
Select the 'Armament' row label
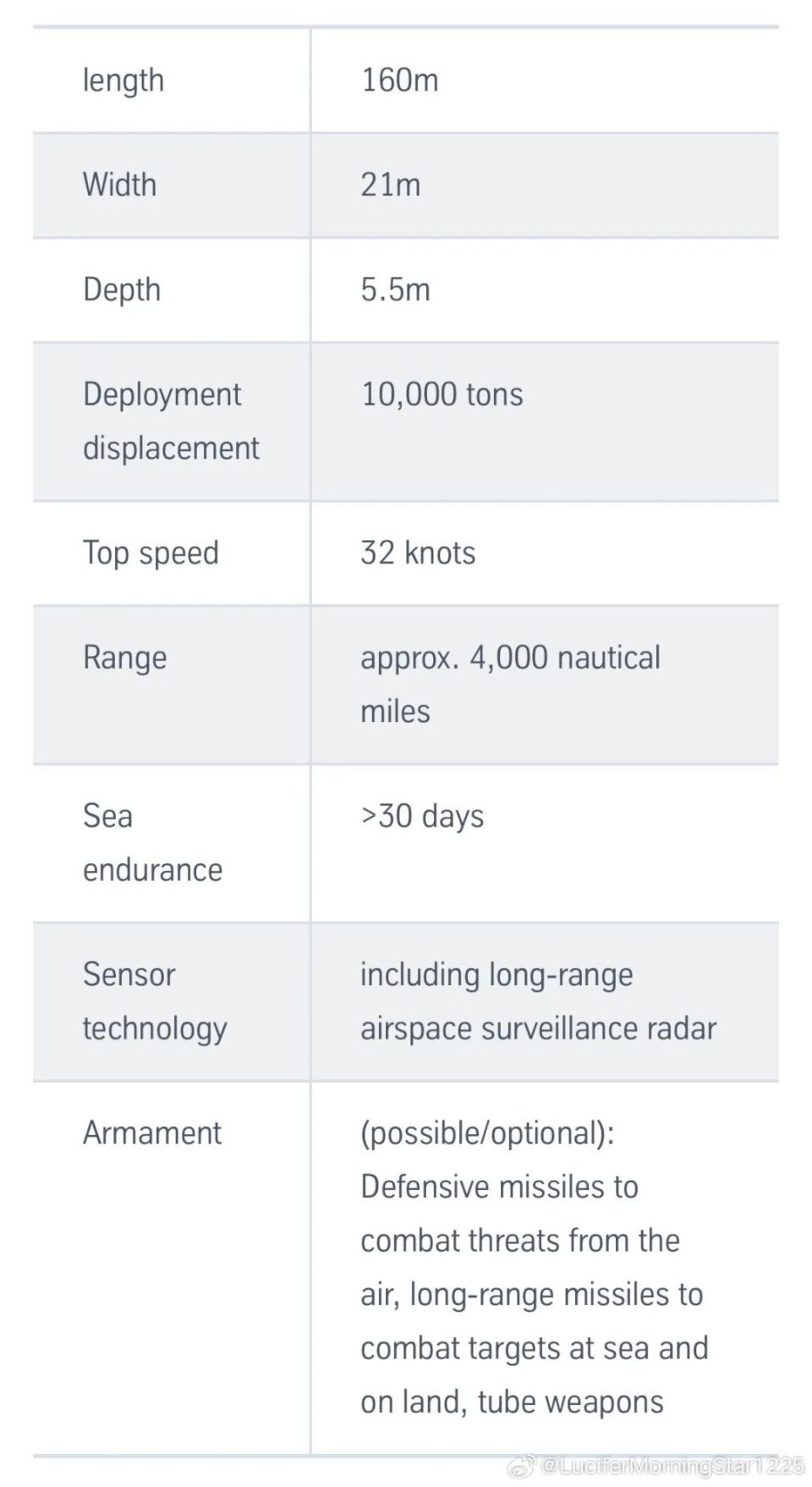[152, 1133]
